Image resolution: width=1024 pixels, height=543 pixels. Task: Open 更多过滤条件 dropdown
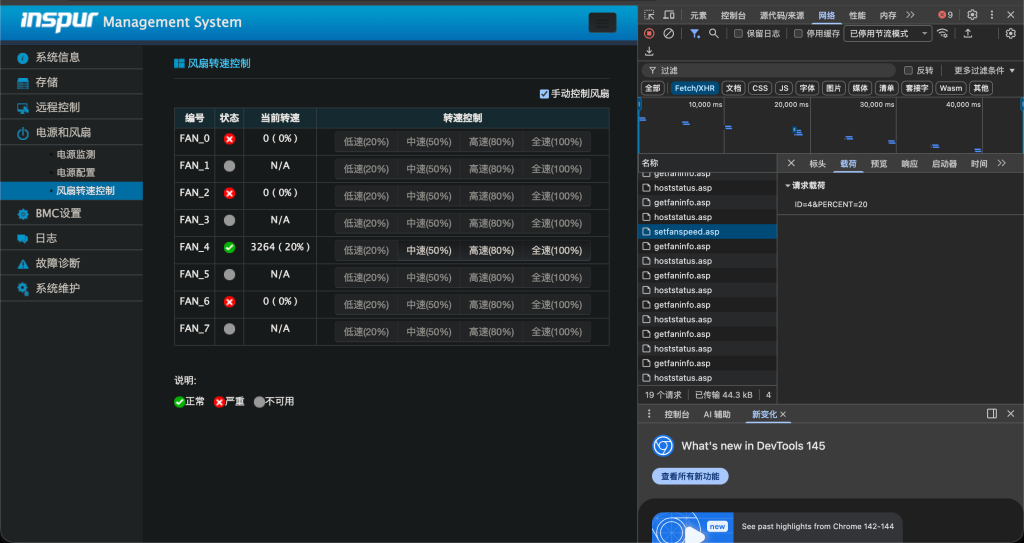coord(985,71)
